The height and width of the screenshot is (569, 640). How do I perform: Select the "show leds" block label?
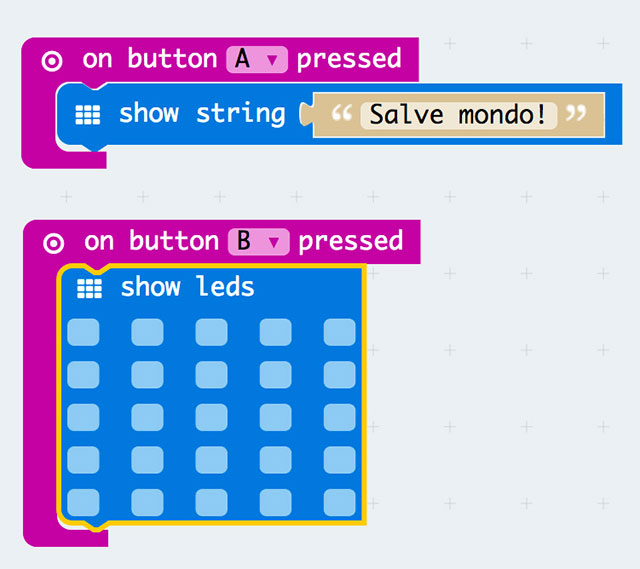187,288
